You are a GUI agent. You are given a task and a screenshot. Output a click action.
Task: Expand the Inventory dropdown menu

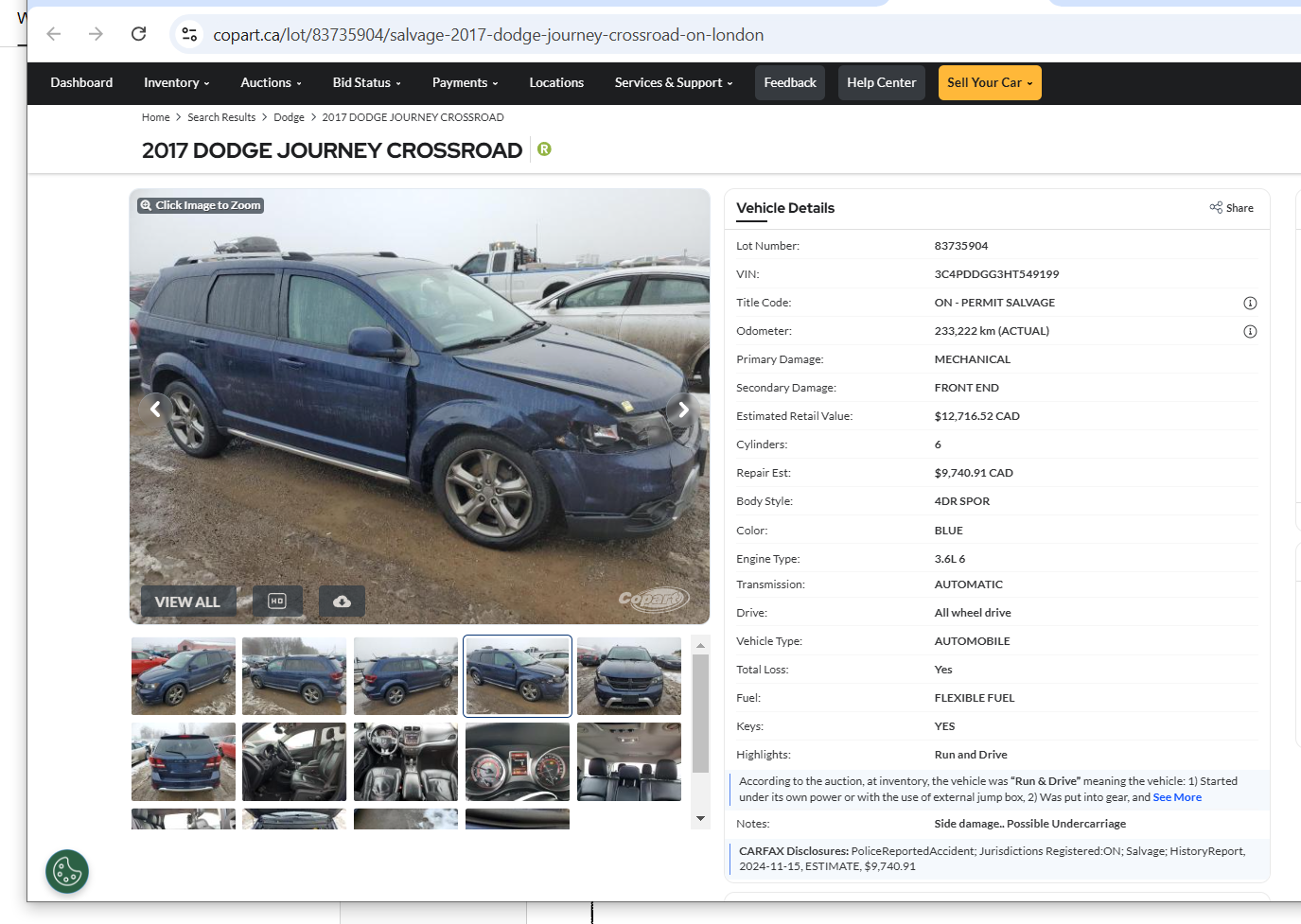[x=177, y=83]
